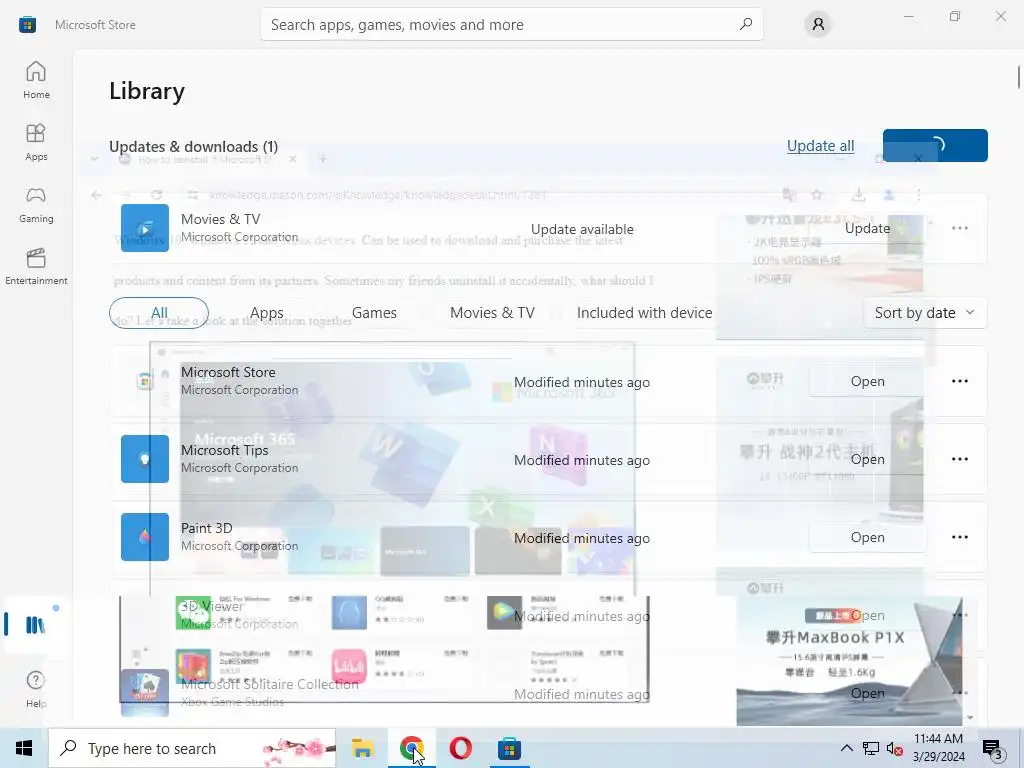Click the Movies & TV app icon
This screenshot has width=1024, height=768.
145,228
